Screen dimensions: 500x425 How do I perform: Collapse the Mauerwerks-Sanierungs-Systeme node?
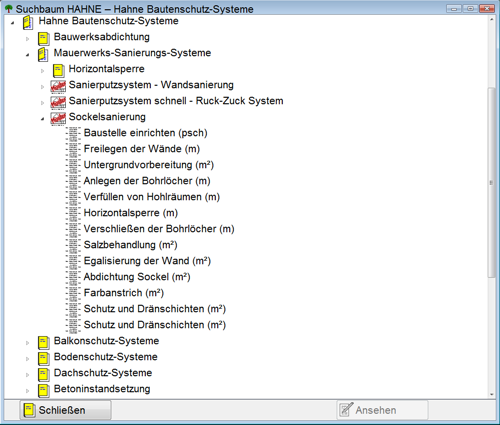point(28,55)
